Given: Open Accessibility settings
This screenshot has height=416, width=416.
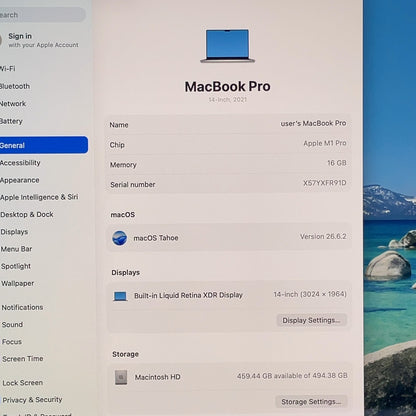Looking at the screenshot, I should [20, 163].
